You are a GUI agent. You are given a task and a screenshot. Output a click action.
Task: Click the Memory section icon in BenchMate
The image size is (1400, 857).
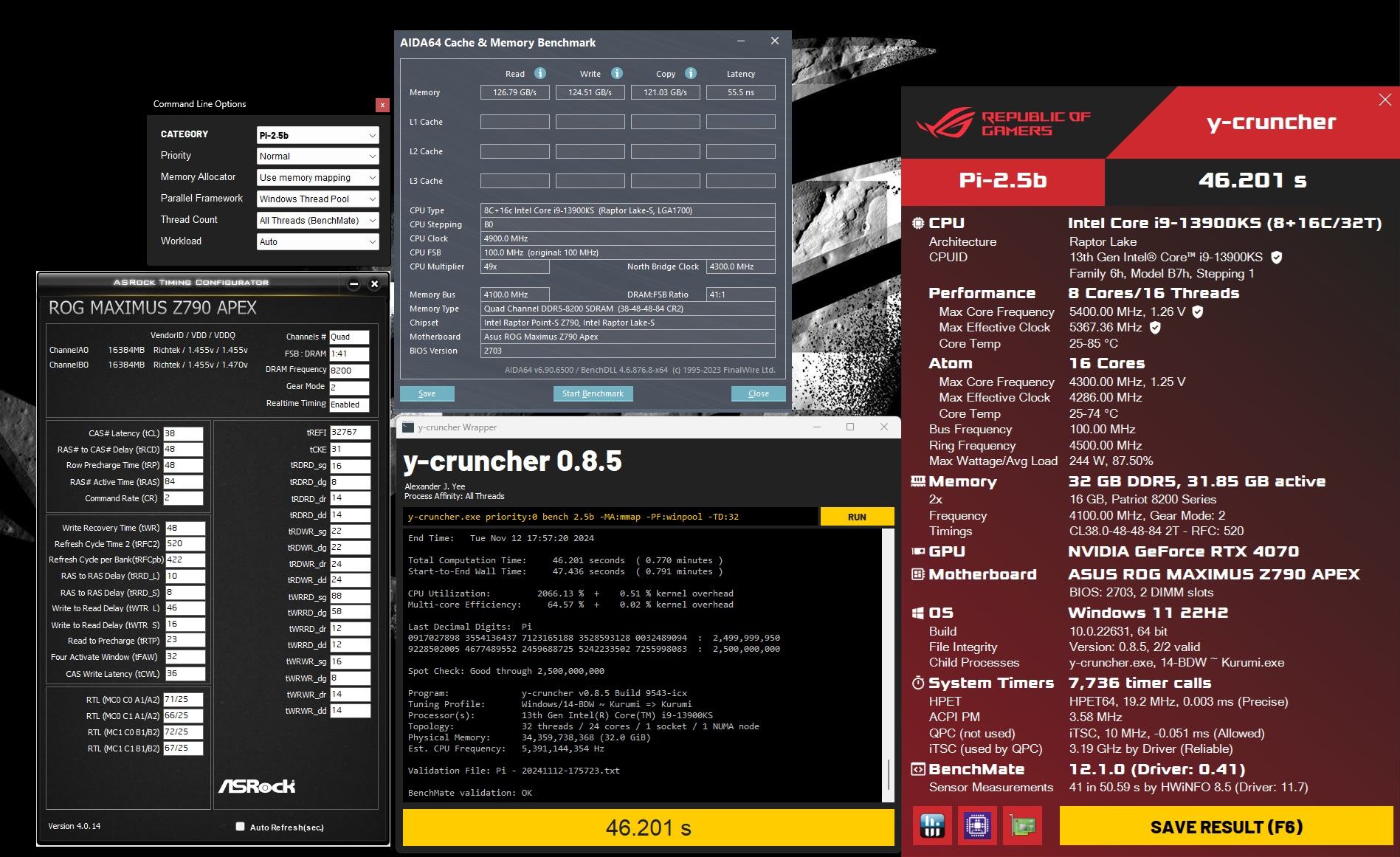pos(918,481)
